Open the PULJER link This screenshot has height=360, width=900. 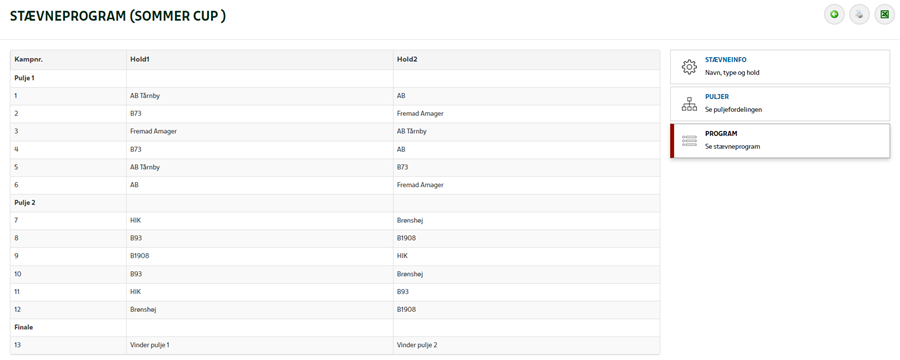pyautogui.click(x=717, y=96)
